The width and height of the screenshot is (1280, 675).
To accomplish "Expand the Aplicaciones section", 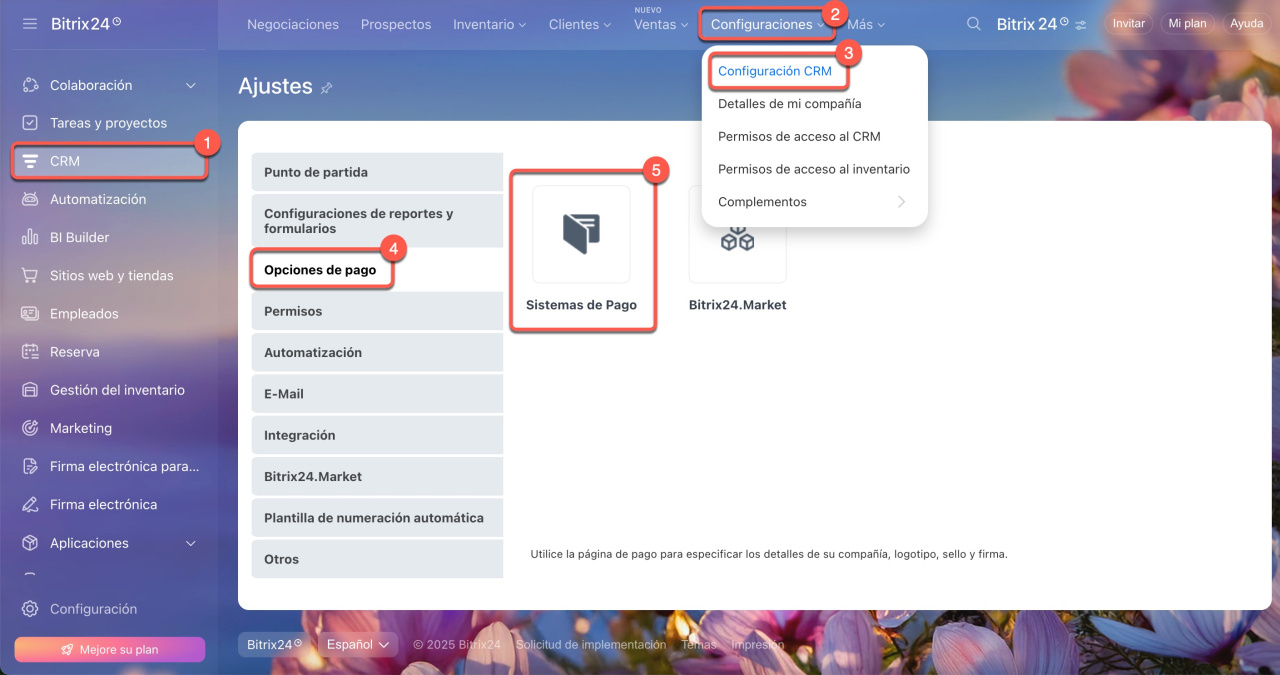I will (x=191, y=543).
